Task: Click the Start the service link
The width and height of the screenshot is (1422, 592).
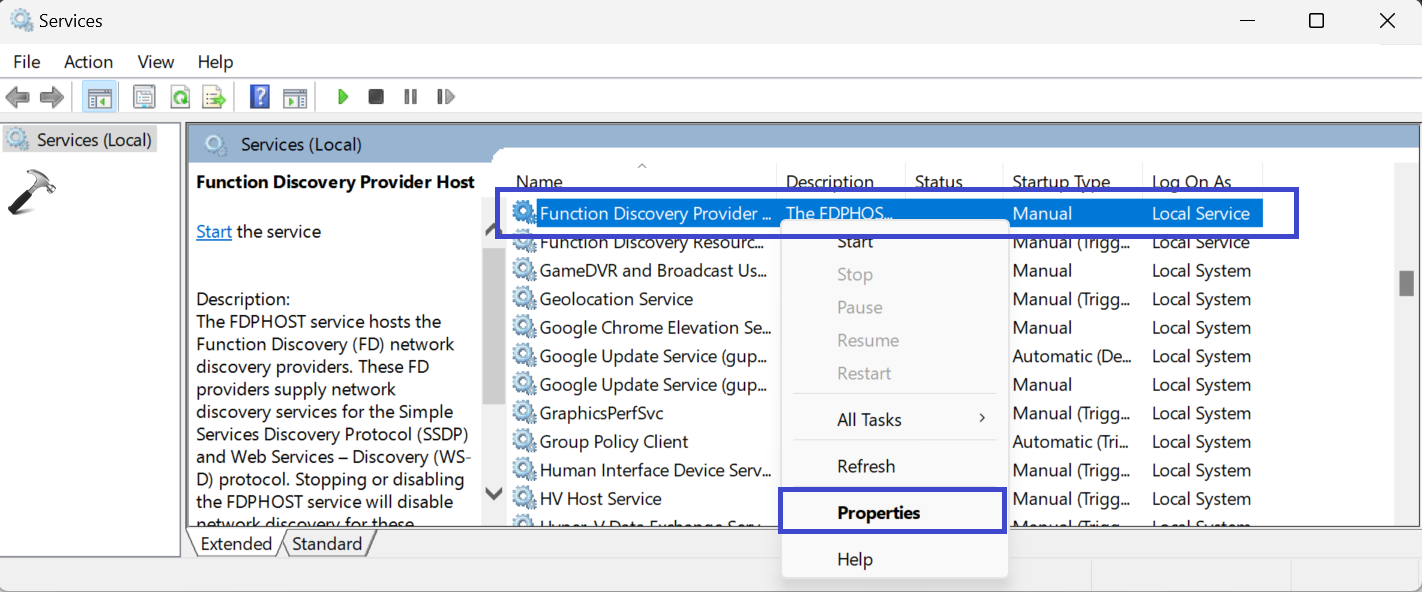Action: pyautogui.click(x=213, y=232)
